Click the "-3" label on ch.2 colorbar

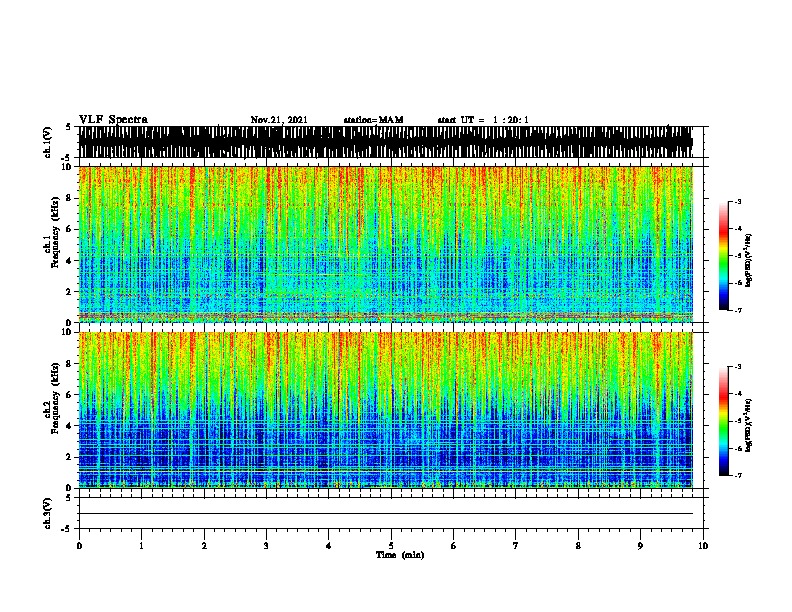tap(737, 367)
